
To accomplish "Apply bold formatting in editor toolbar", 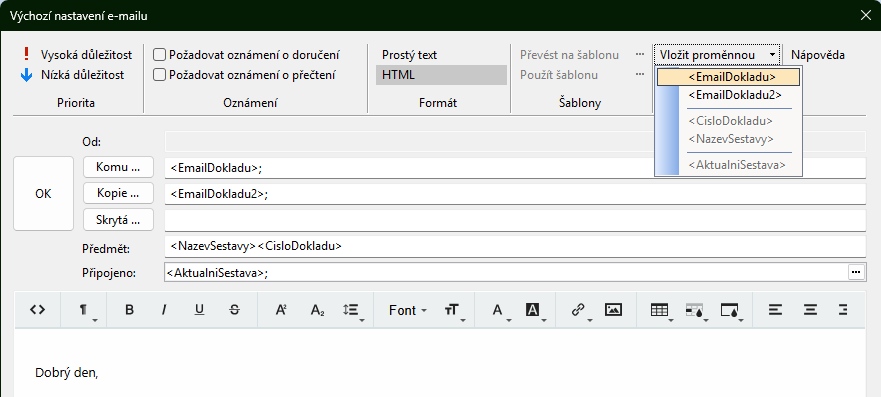I will tap(129, 310).
